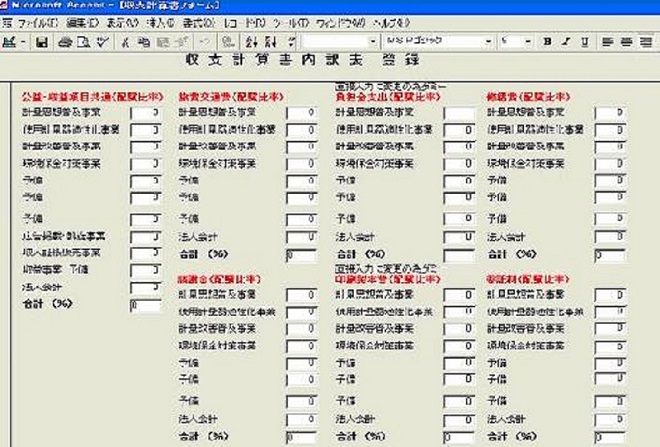Open the font size dropdown
The height and width of the screenshot is (447, 660).
click(529, 42)
